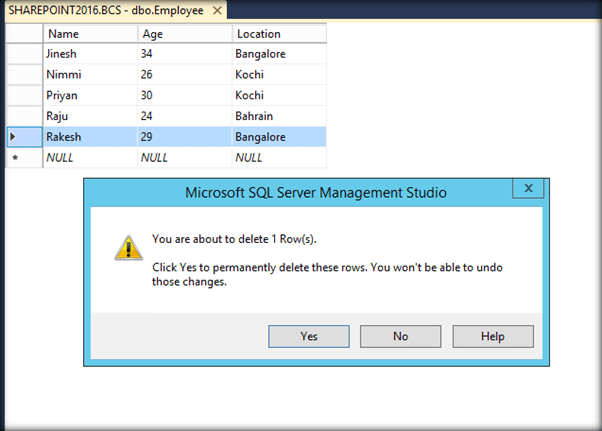Select Nimmi's age cell showing 26
This screenshot has height=431, width=602.
[184, 75]
